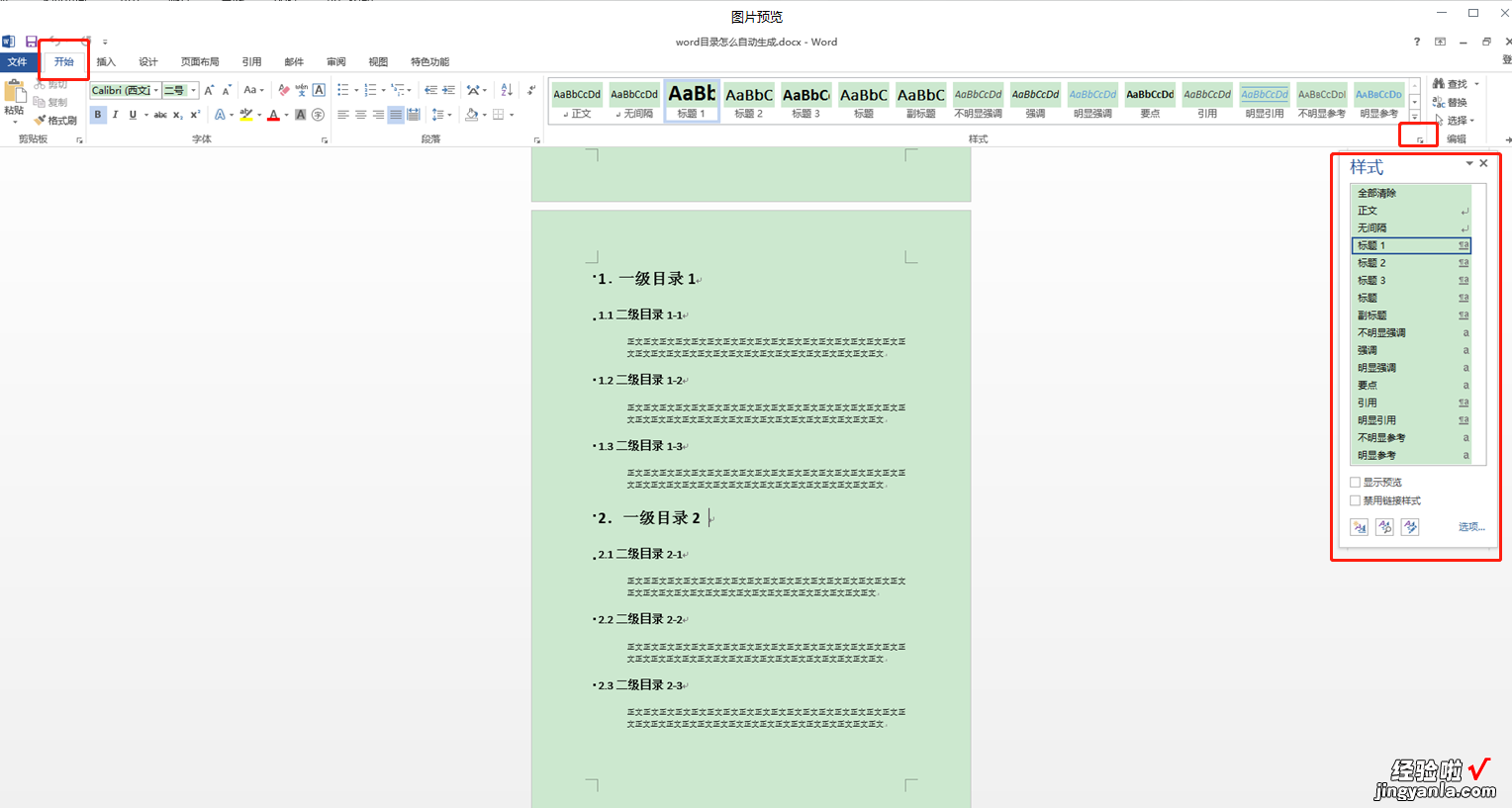Center align text

(361, 115)
